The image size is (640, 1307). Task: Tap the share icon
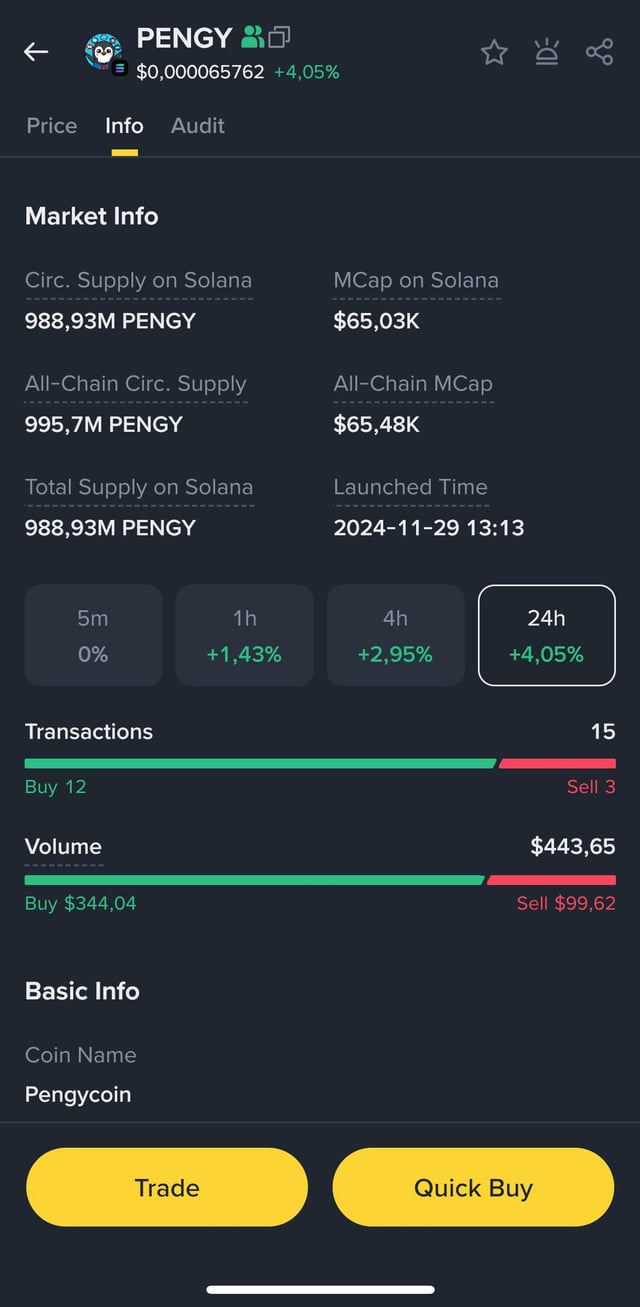coord(599,52)
